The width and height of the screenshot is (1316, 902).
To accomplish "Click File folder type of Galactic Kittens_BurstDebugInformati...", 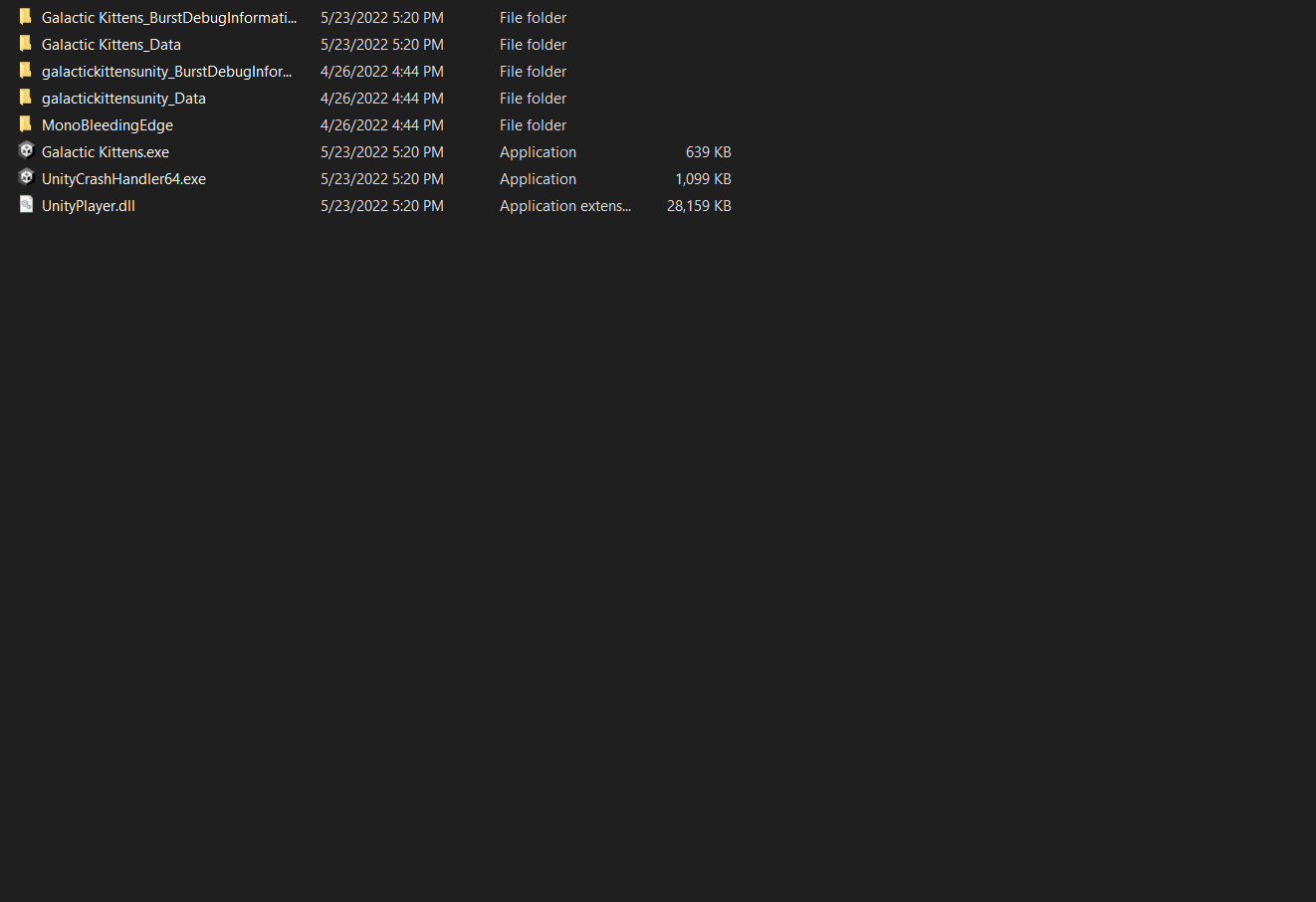I will point(534,18).
